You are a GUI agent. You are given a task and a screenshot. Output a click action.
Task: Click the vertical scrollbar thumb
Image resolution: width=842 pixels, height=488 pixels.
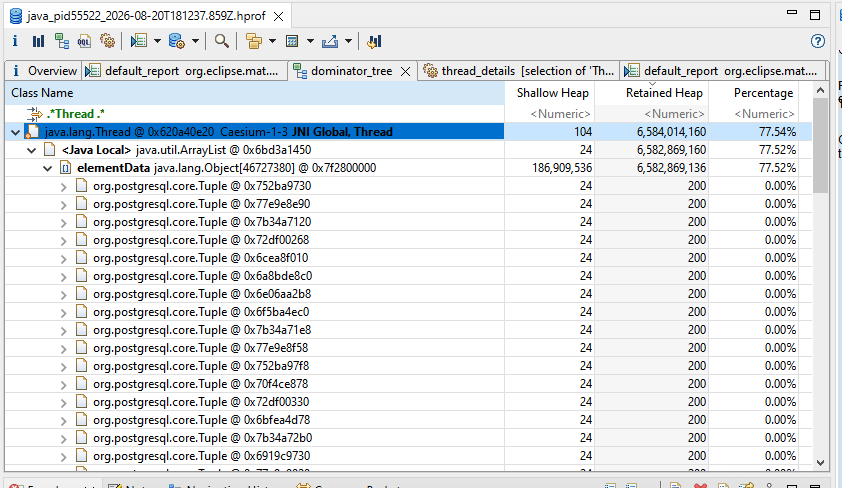(820, 145)
